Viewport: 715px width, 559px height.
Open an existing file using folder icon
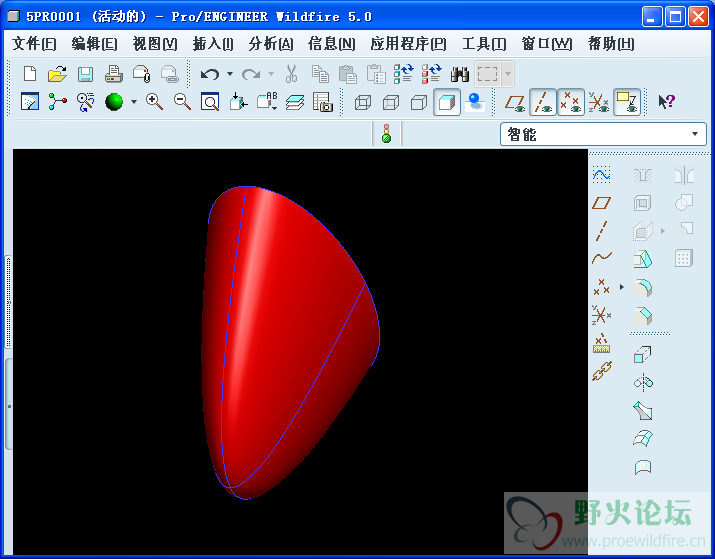[x=57, y=73]
